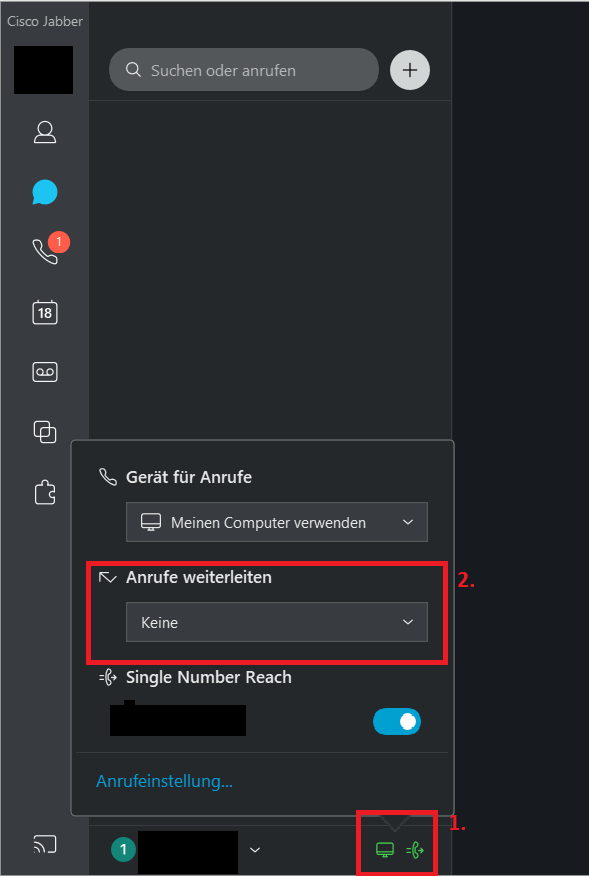Image resolution: width=589 pixels, height=876 pixels.
Task: Open the Contacts view in the sidebar
Action: coord(44,132)
